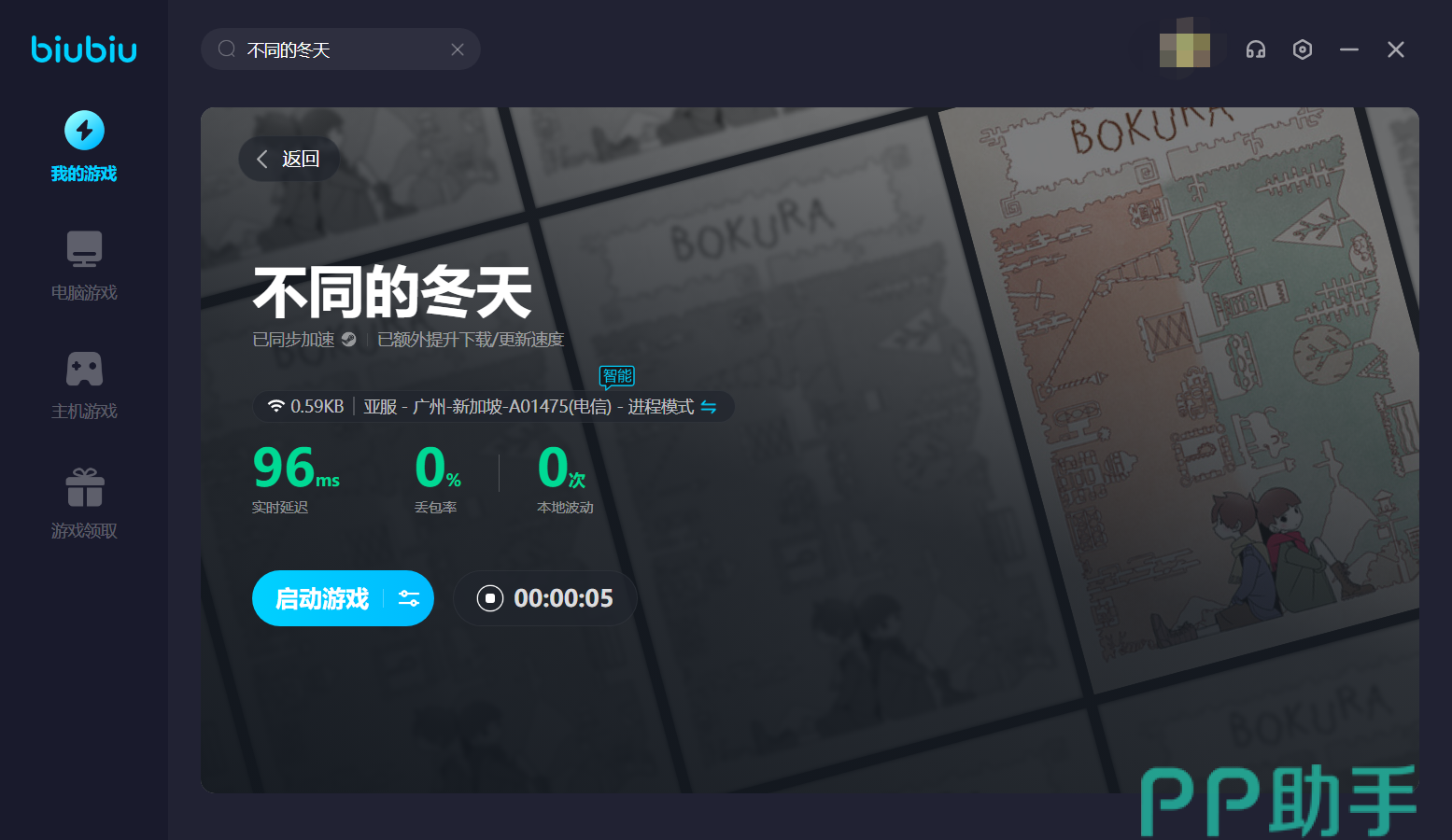
Task: Click the 智能 smart mode badge
Action: (x=617, y=376)
